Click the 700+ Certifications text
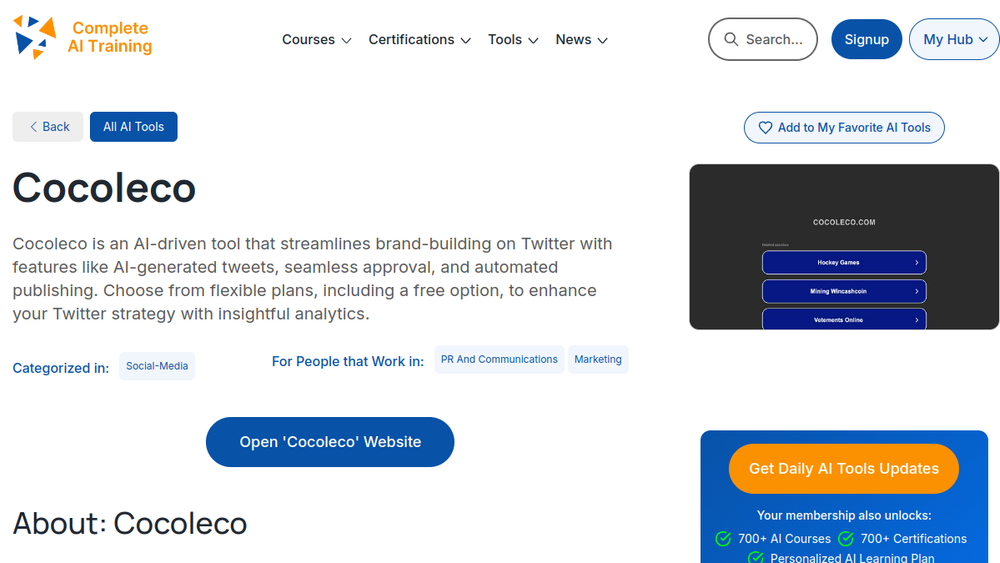Screen dimensions: 1000x563 913,539
